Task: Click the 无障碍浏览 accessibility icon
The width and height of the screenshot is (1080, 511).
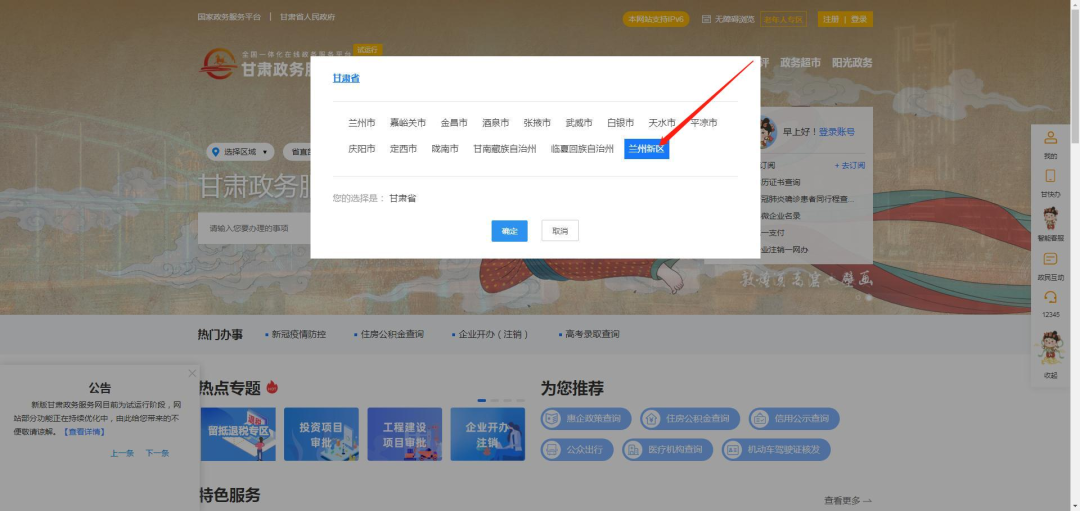Action: 706,19
